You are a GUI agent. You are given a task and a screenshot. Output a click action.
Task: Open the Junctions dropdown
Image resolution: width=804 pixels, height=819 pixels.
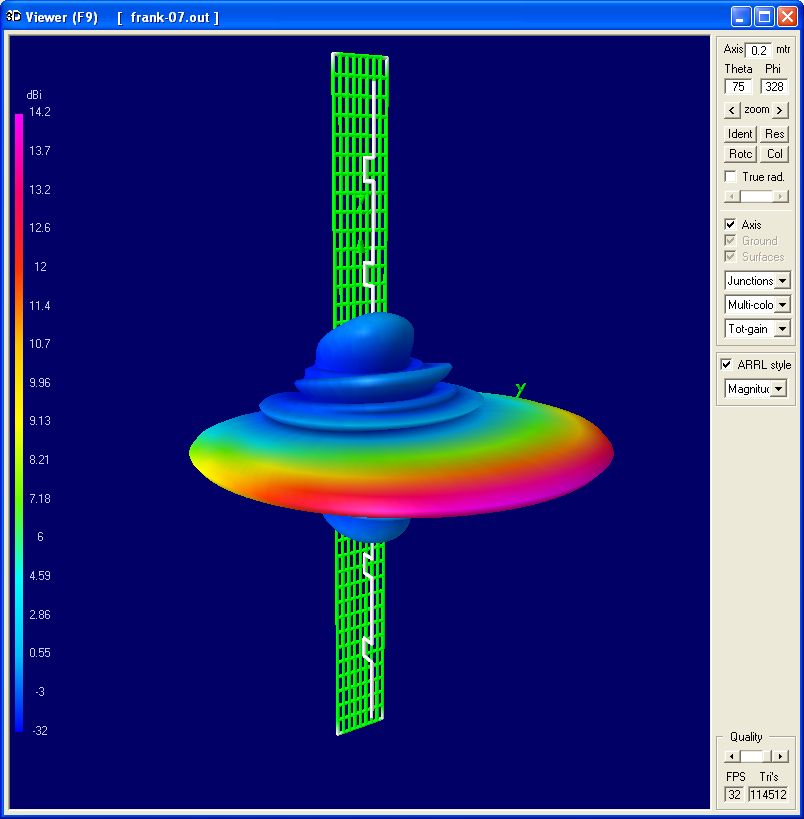point(782,281)
